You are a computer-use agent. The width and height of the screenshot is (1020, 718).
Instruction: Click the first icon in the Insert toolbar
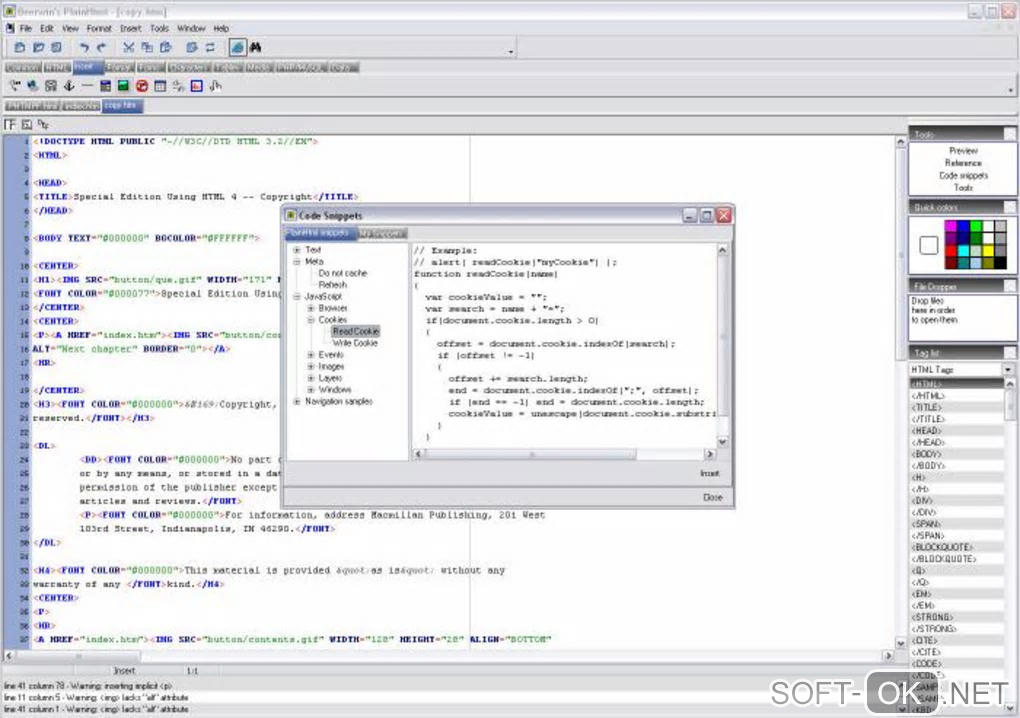pyautogui.click(x=14, y=86)
